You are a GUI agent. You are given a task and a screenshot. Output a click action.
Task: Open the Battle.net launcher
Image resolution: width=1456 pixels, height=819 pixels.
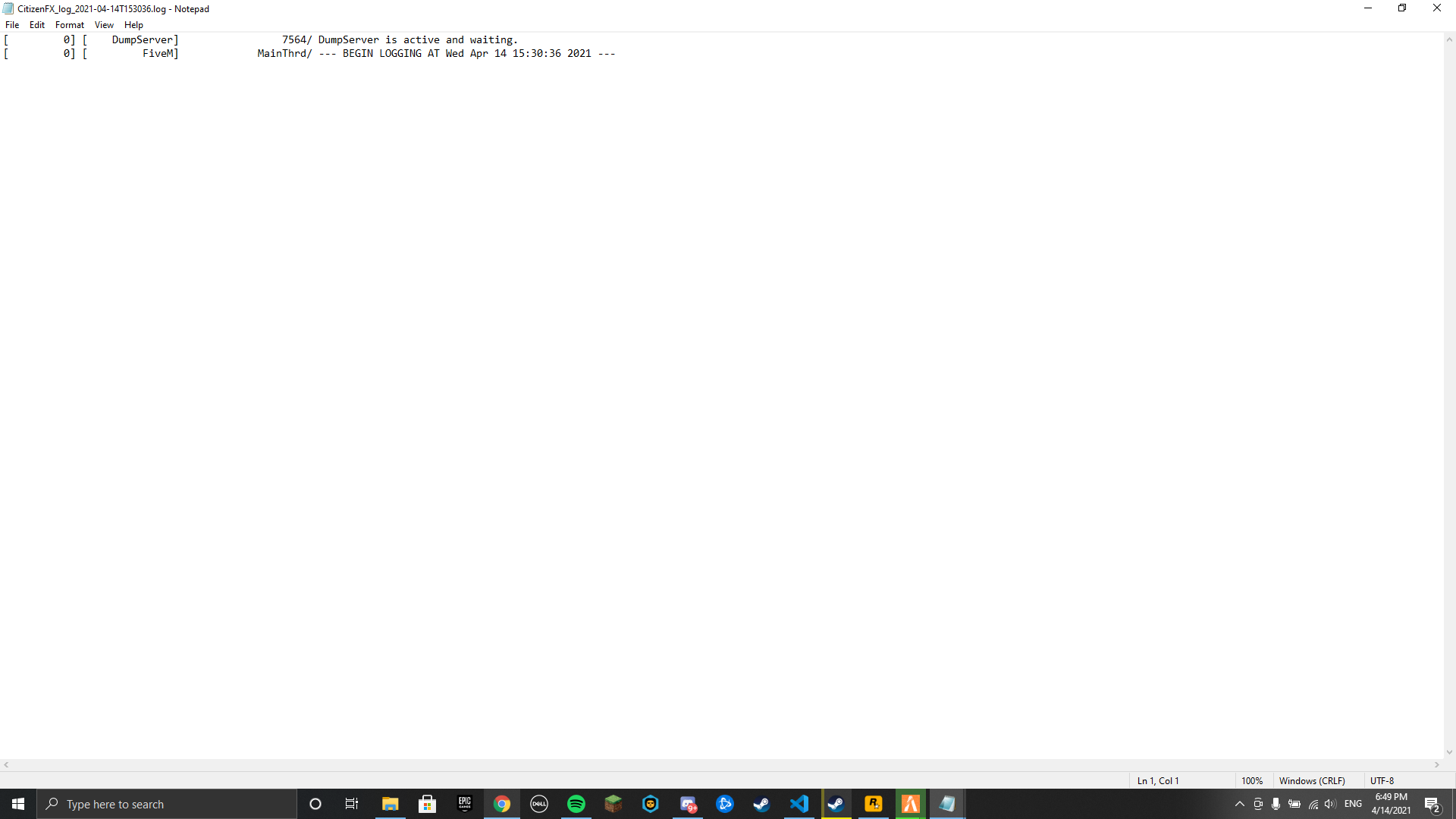pyautogui.click(x=725, y=804)
